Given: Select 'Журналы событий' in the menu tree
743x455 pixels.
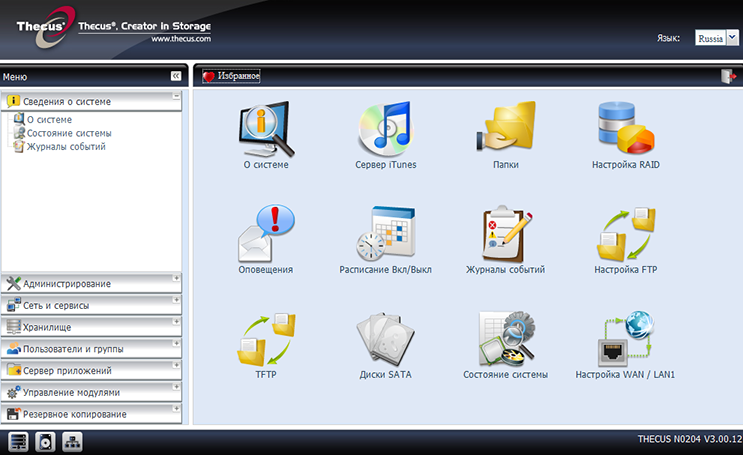Looking at the screenshot, I should click(66, 146).
